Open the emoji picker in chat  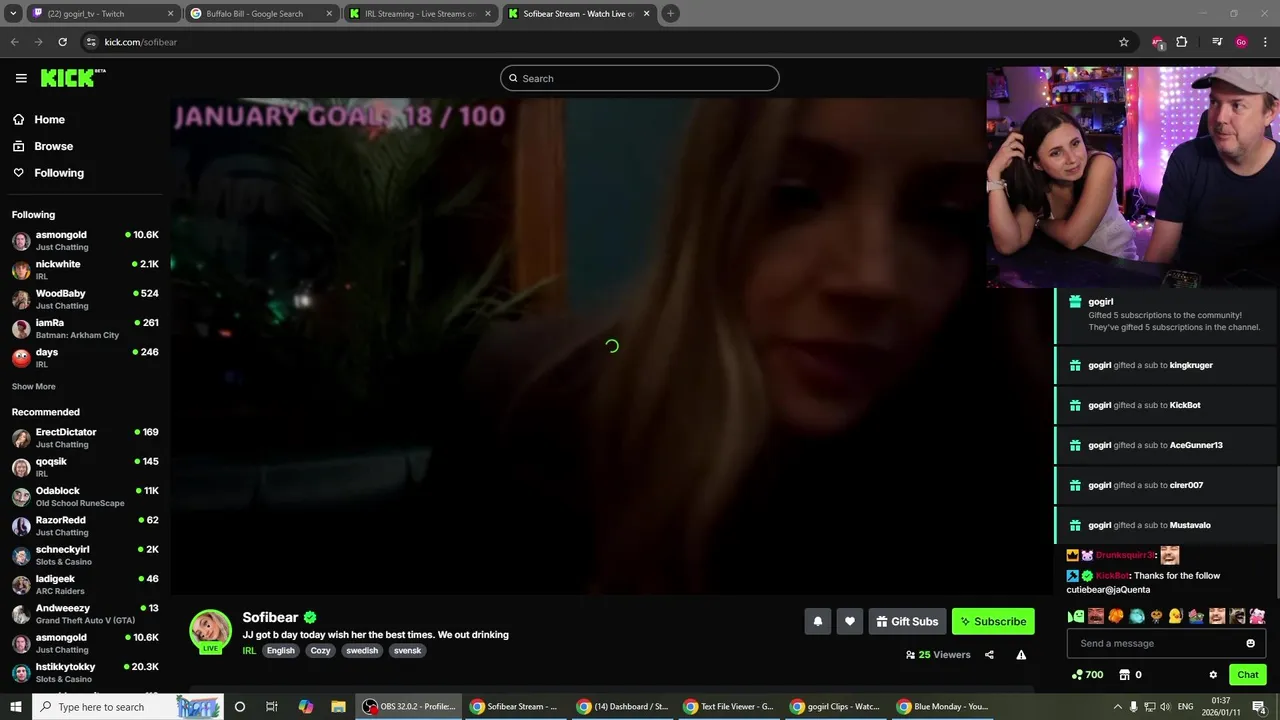[x=1250, y=643]
